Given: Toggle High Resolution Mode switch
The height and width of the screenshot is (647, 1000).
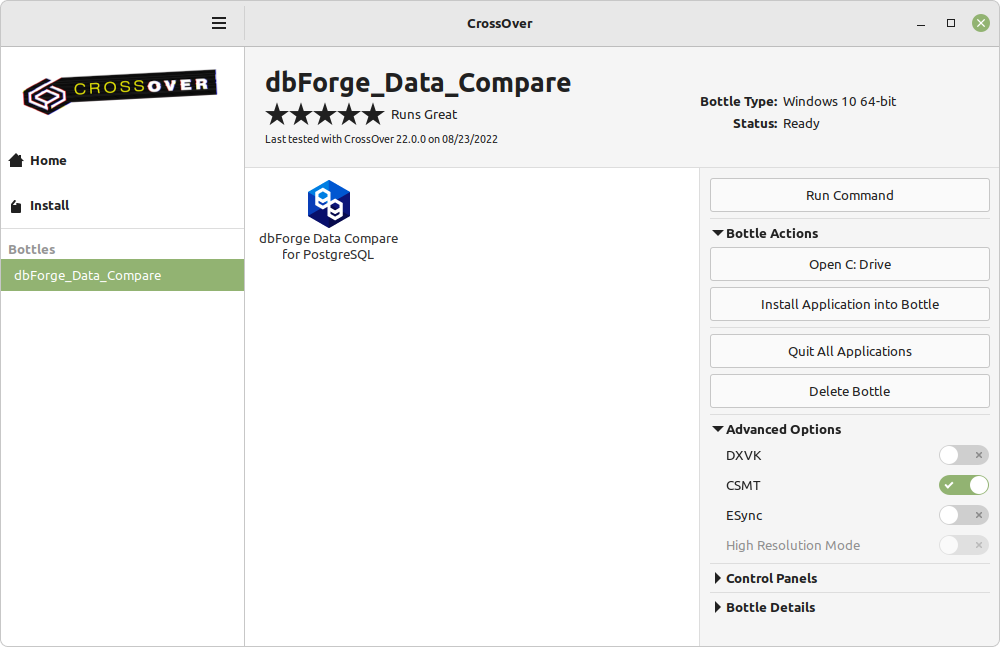Looking at the screenshot, I should point(963,546).
